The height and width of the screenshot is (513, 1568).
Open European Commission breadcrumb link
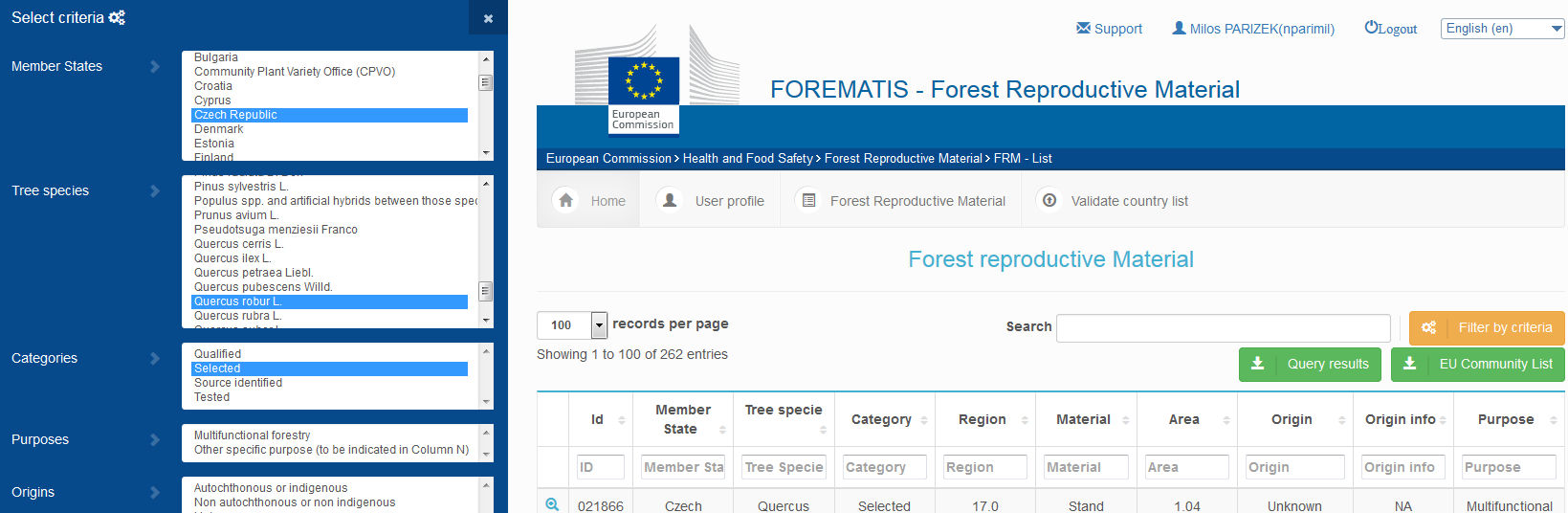coord(608,159)
